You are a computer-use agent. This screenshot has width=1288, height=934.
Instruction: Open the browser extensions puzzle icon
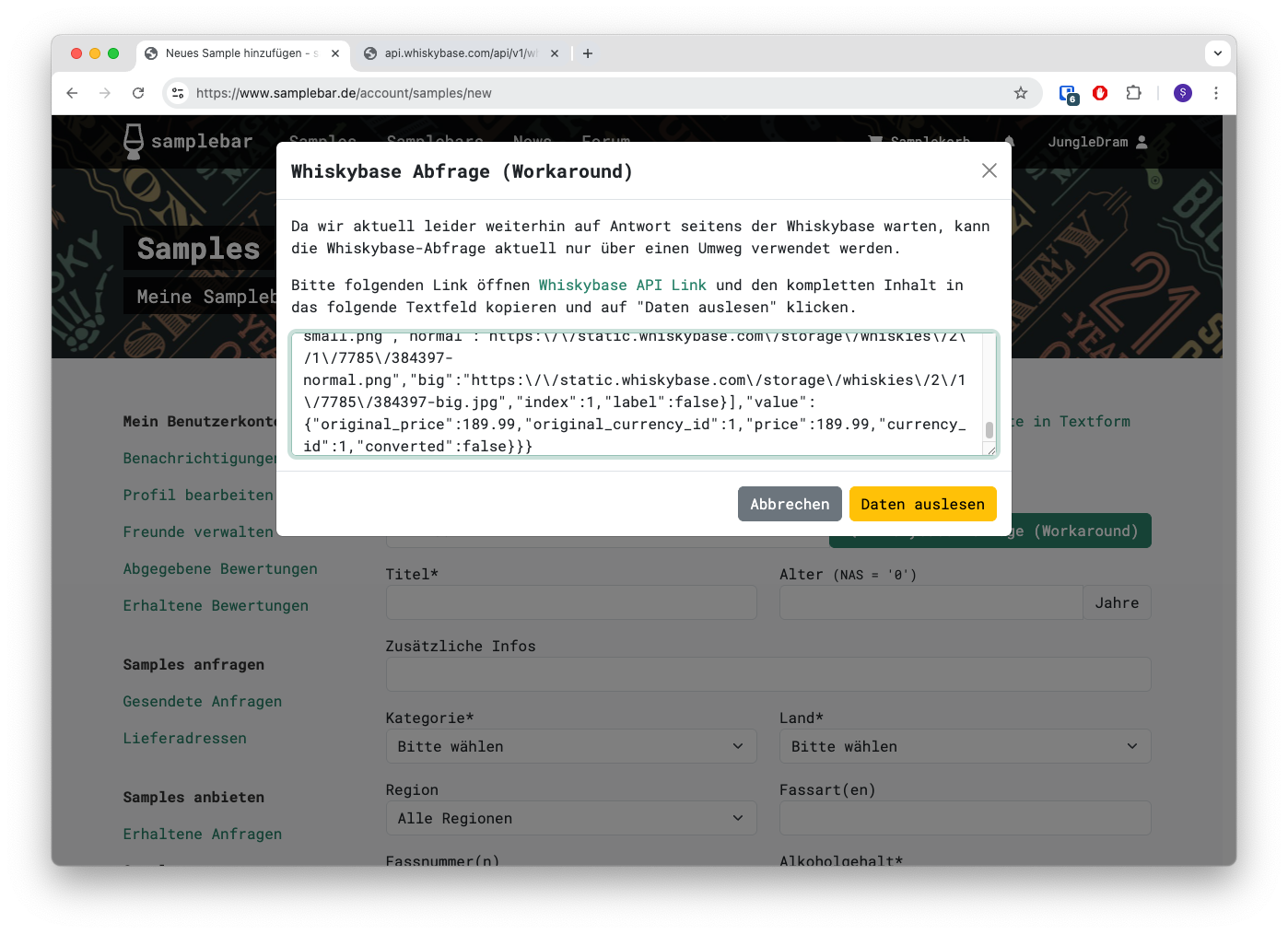[1133, 93]
